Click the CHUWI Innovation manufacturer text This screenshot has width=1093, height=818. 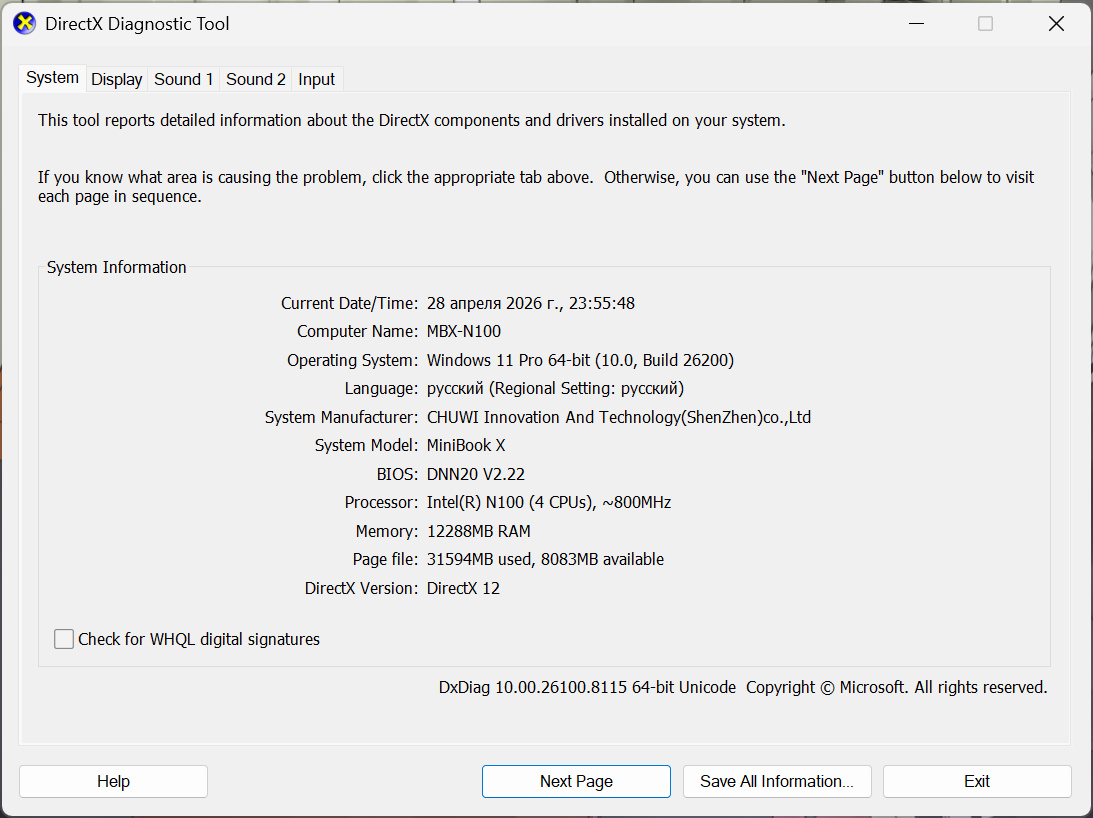tap(618, 417)
